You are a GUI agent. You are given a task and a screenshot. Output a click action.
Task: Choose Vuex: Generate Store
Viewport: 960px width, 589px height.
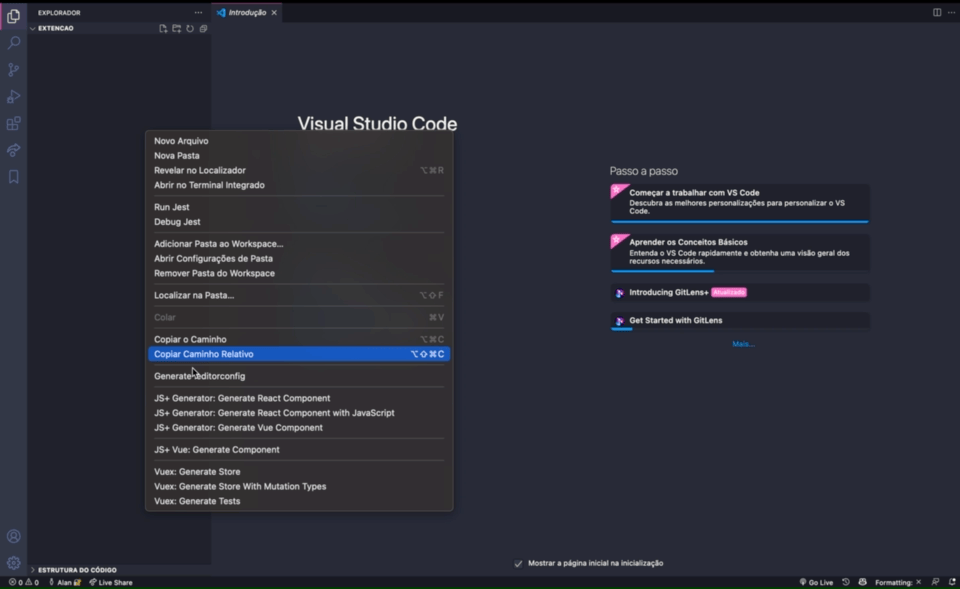click(x=299, y=471)
